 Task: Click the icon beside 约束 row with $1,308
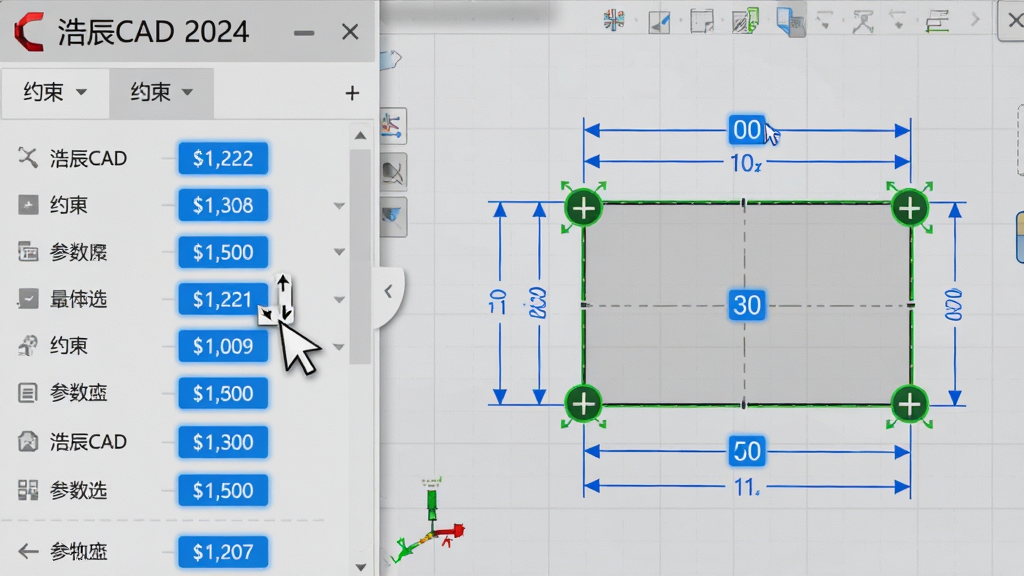click(27, 205)
